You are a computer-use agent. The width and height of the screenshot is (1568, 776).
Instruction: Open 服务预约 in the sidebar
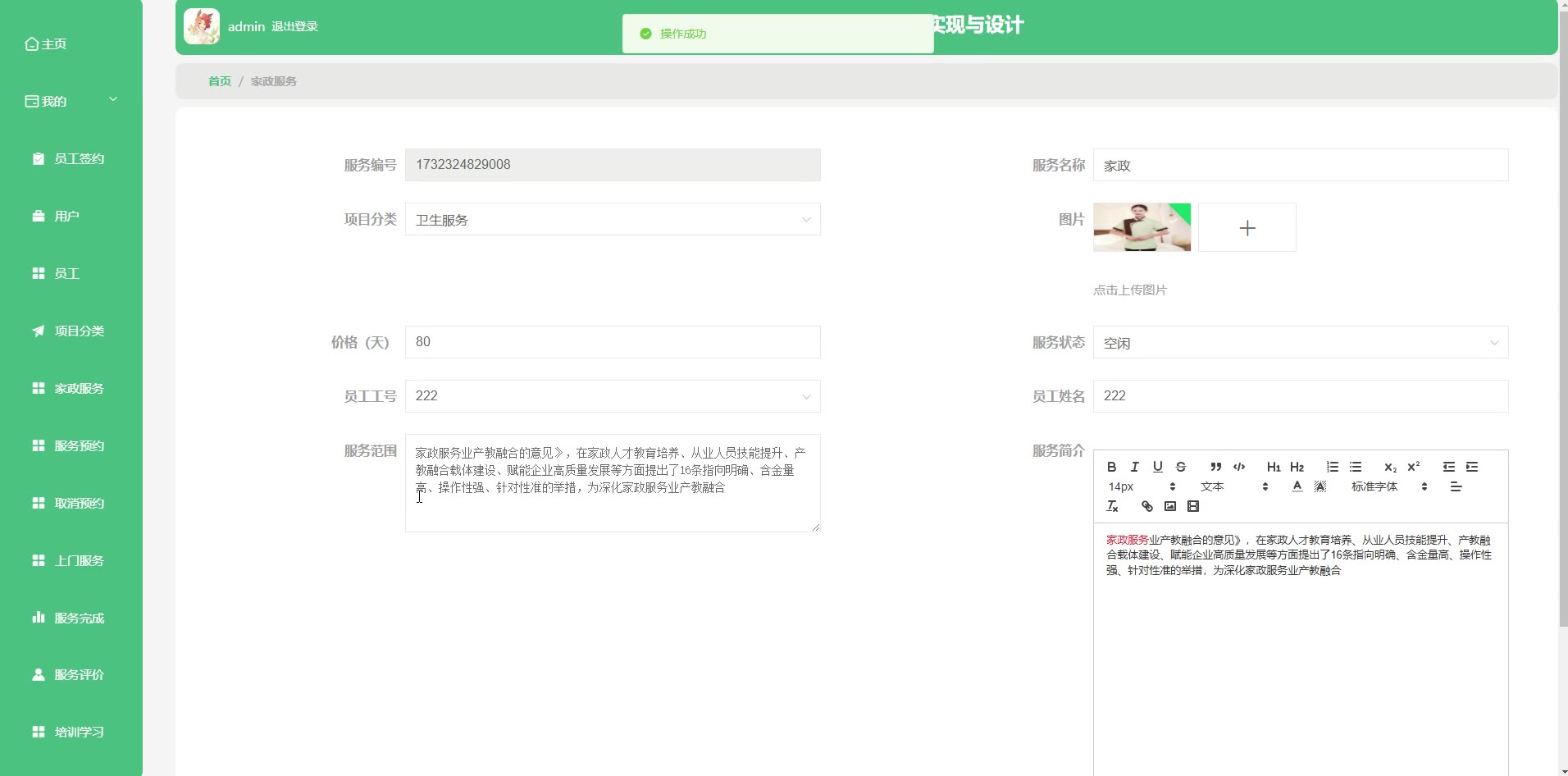(x=79, y=445)
